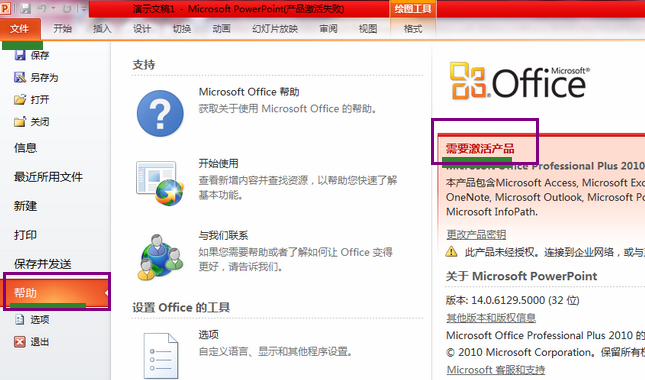Click the PowerPoint application icon in title bar
Image resolution: width=645 pixels, height=380 pixels.
point(5,8)
